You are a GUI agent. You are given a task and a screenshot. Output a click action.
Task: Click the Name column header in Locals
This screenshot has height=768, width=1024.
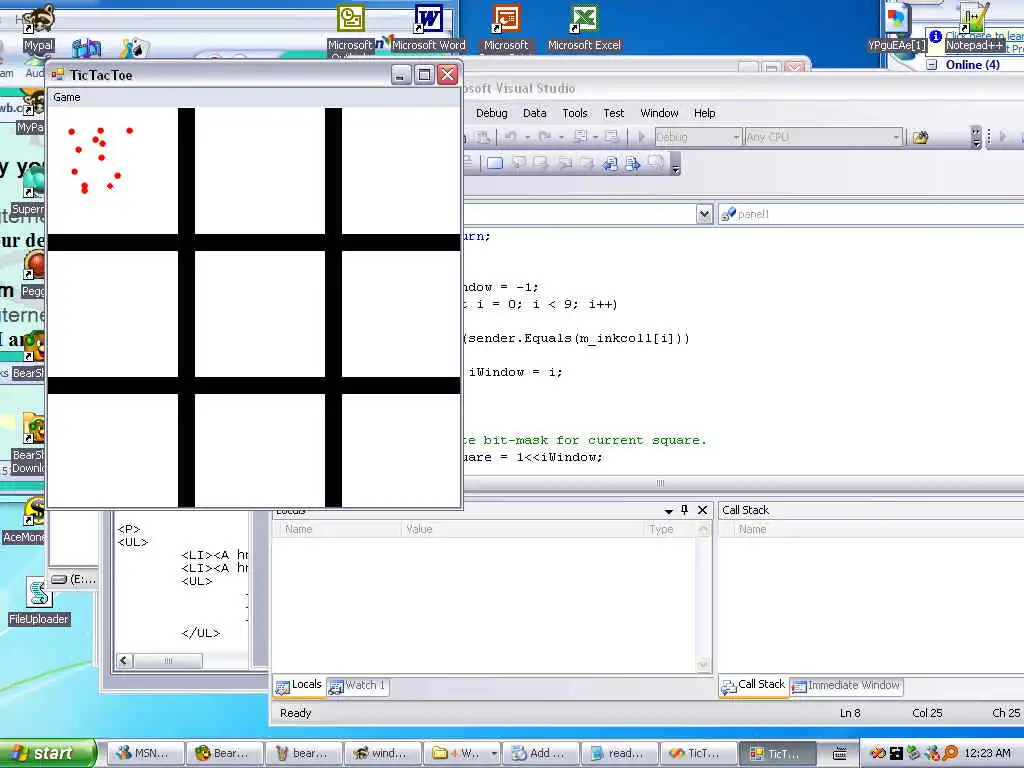click(338, 530)
